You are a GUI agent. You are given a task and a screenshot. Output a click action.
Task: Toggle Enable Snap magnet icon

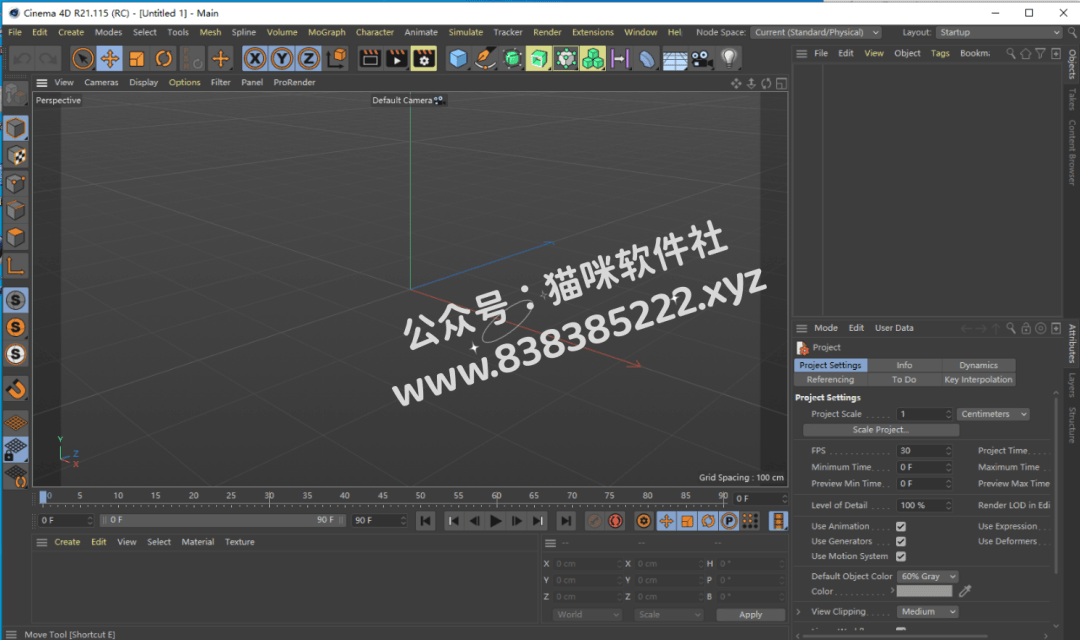tap(15, 389)
